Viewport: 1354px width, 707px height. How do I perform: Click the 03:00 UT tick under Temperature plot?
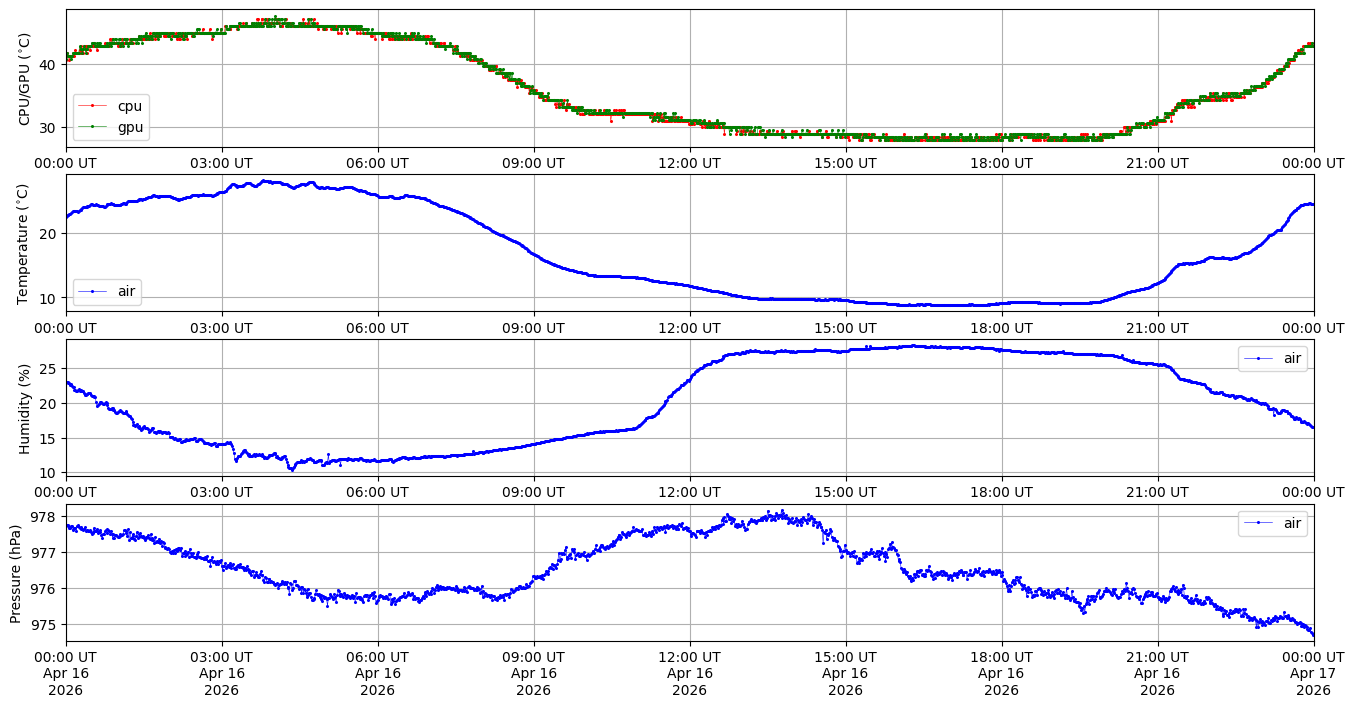[221, 327]
